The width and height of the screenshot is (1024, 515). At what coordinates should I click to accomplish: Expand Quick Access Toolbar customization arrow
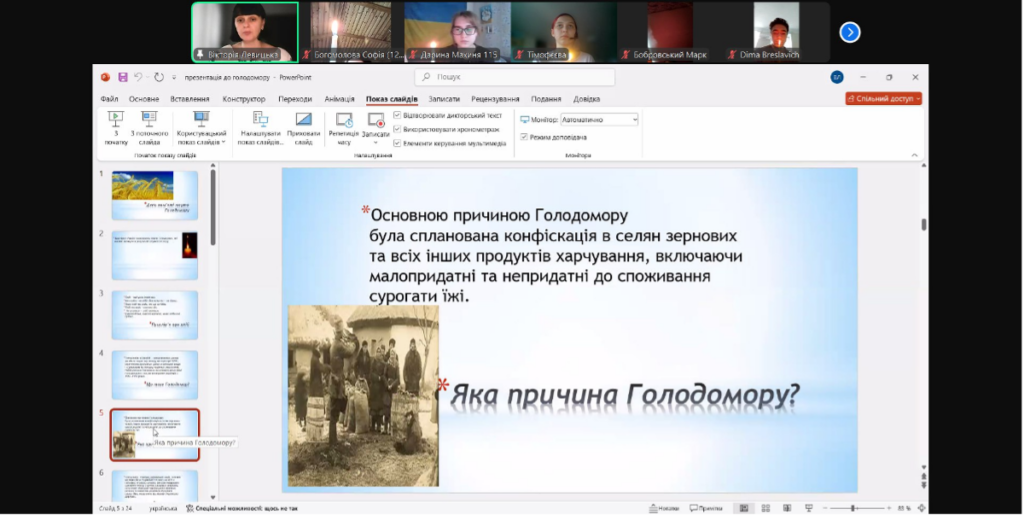click(174, 77)
